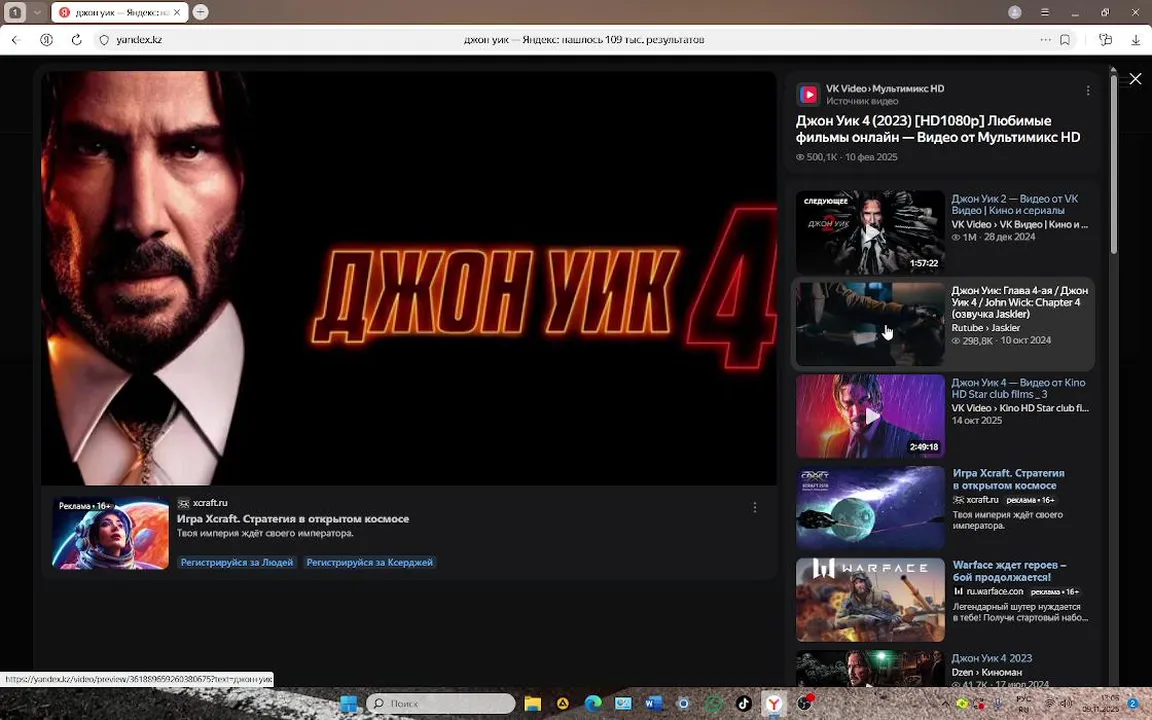This screenshot has width=1152, height=720.
Task: Open the Джон Уик 2 — Видео от VK title
Action: pyautogui.click(x=1015, y=204)
